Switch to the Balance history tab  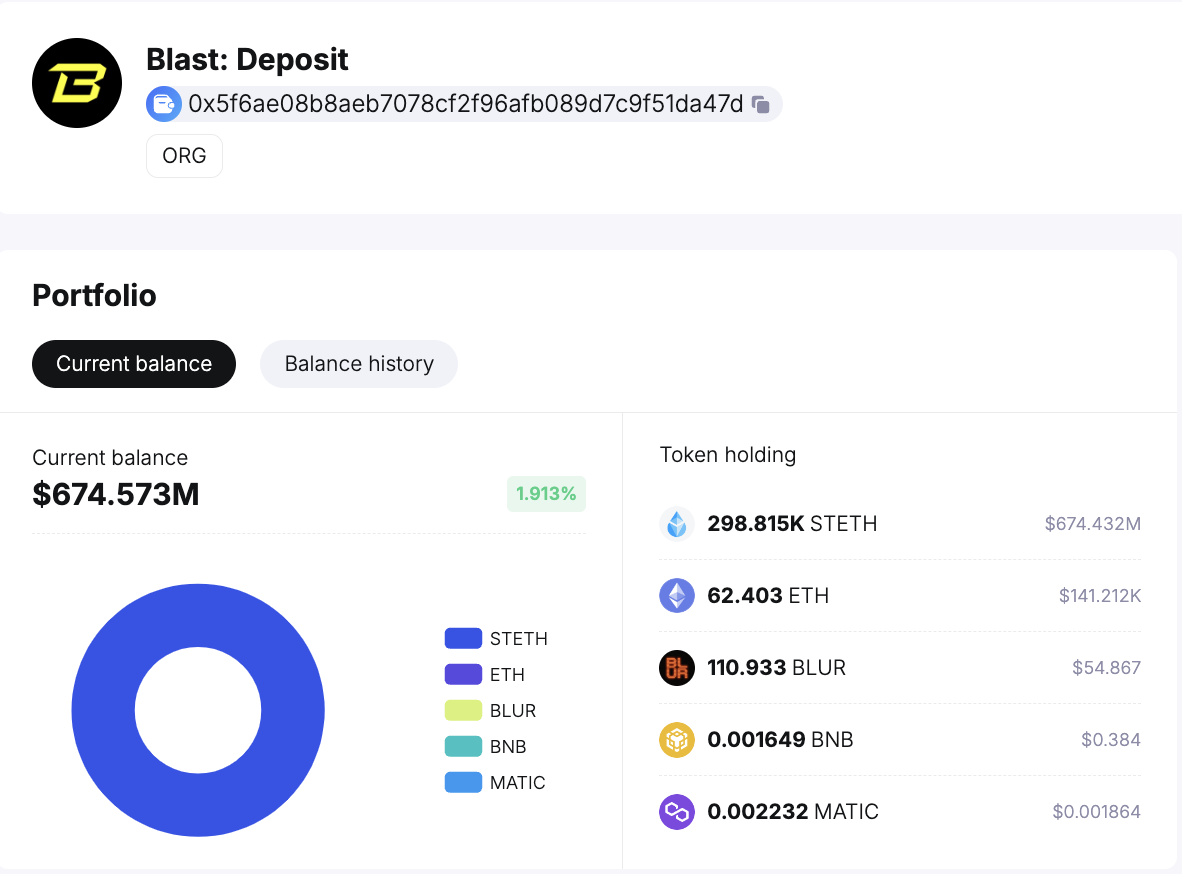358,363
